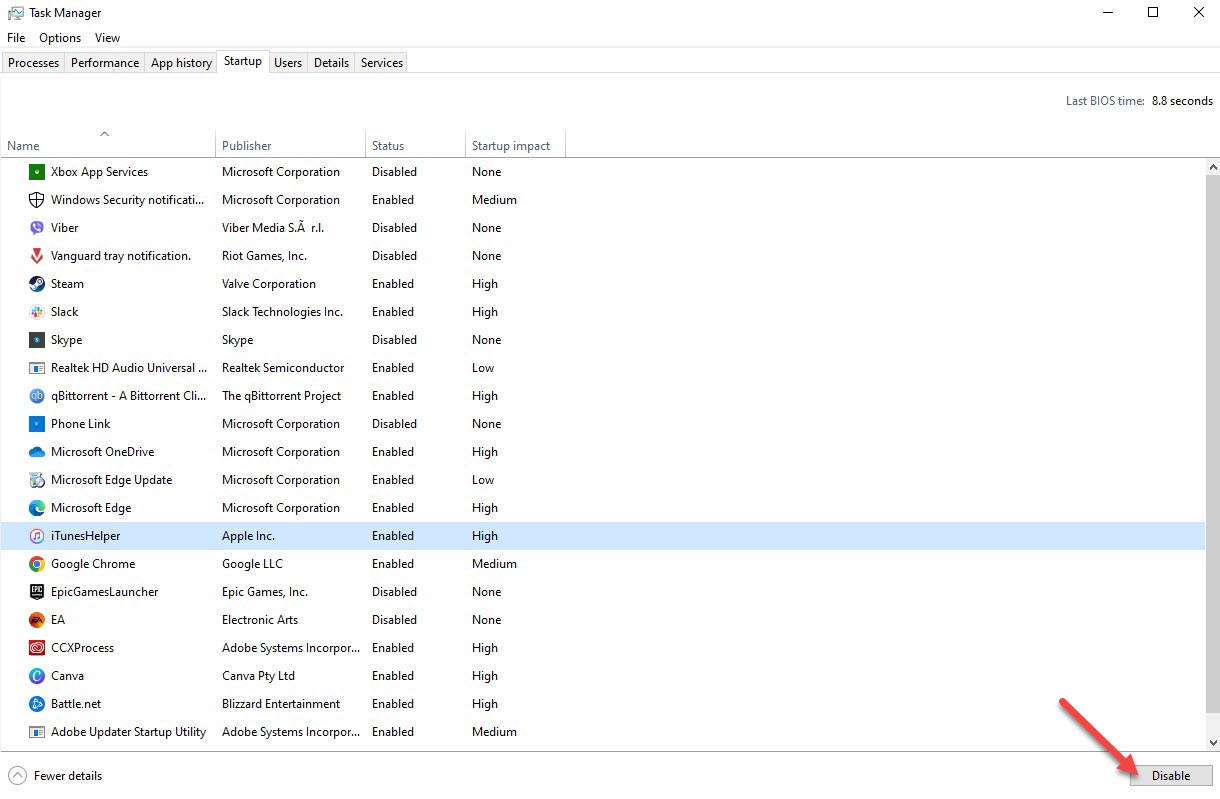The image size is (1220, 799).
Task: Select the Adobe Updater Startup Utility icon
Action: [x=37, y=732]
